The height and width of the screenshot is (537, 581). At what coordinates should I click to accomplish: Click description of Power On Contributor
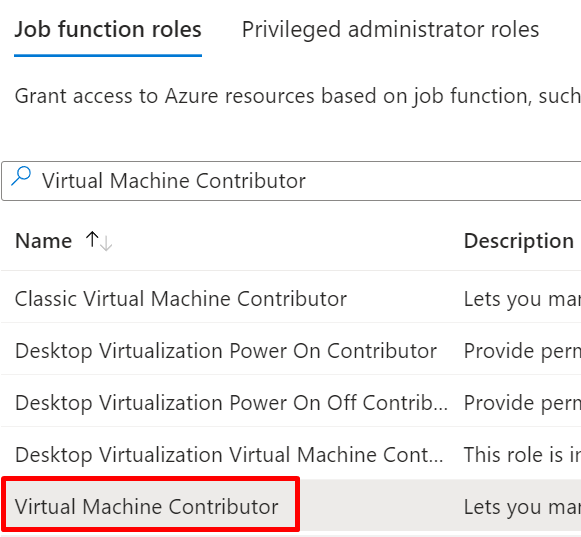(x=522, y=351)
